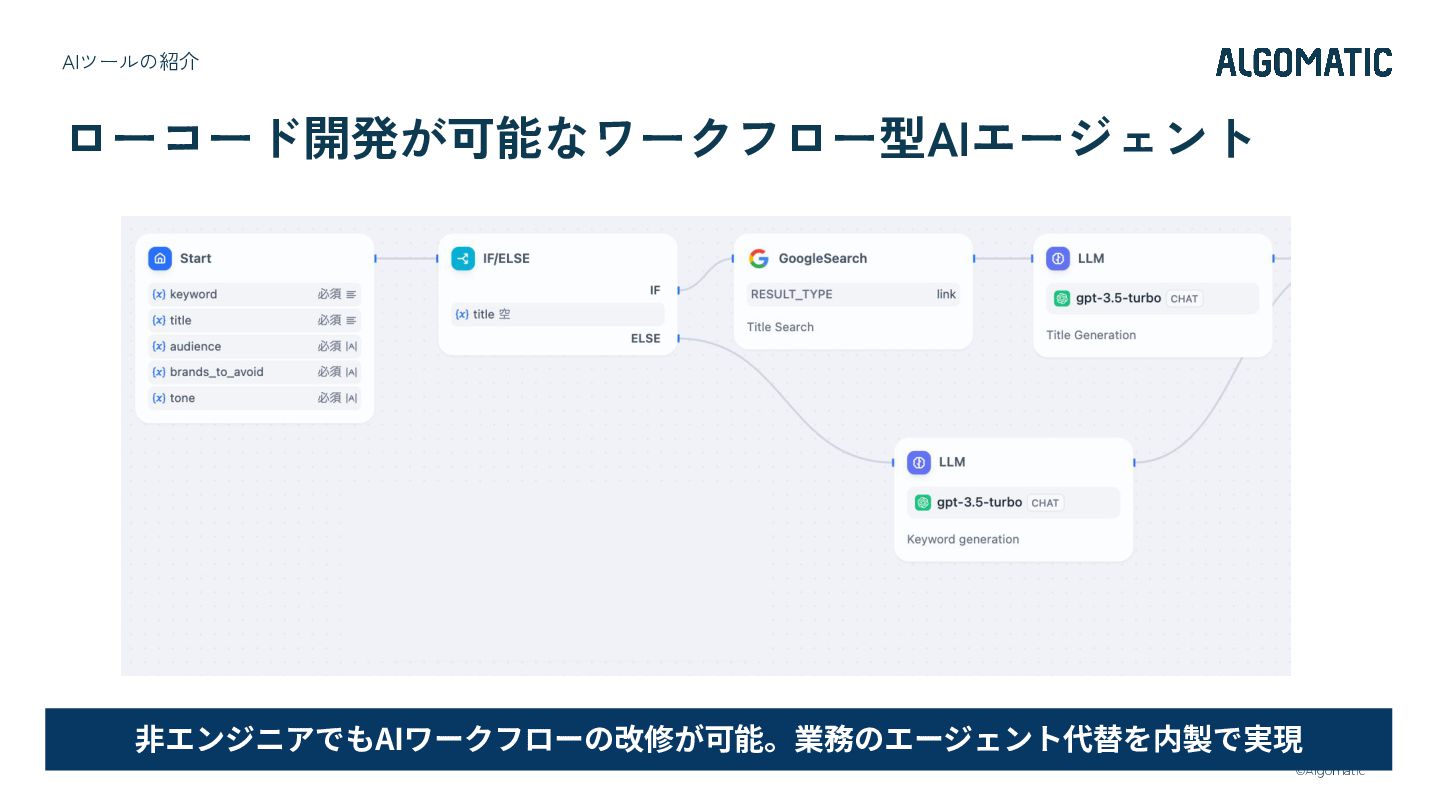
Task: Click the Title Generation description text
Action: click(x=1091, y=335)
